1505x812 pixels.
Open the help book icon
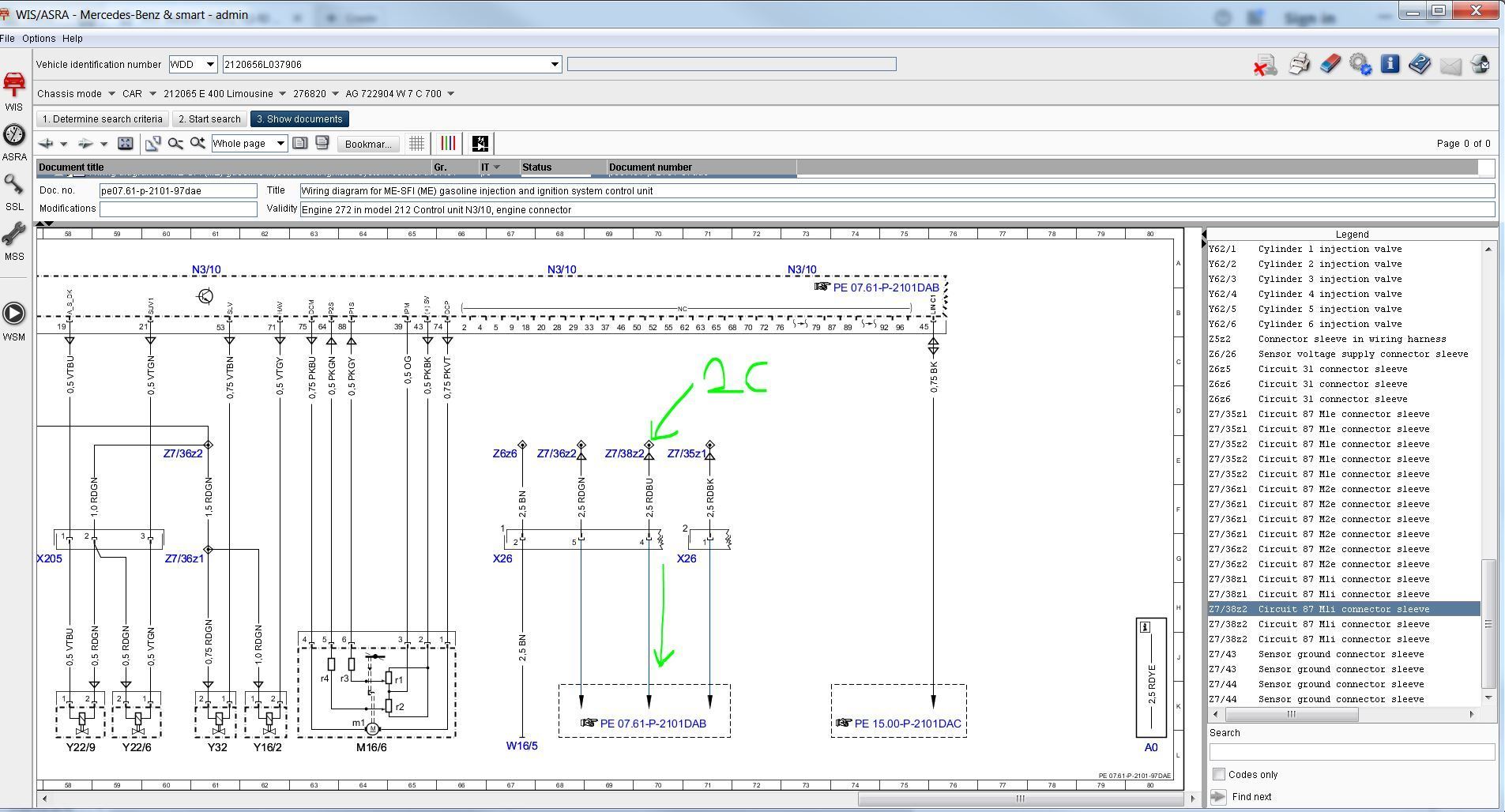pyautogui.click(x=1420, y=65)
